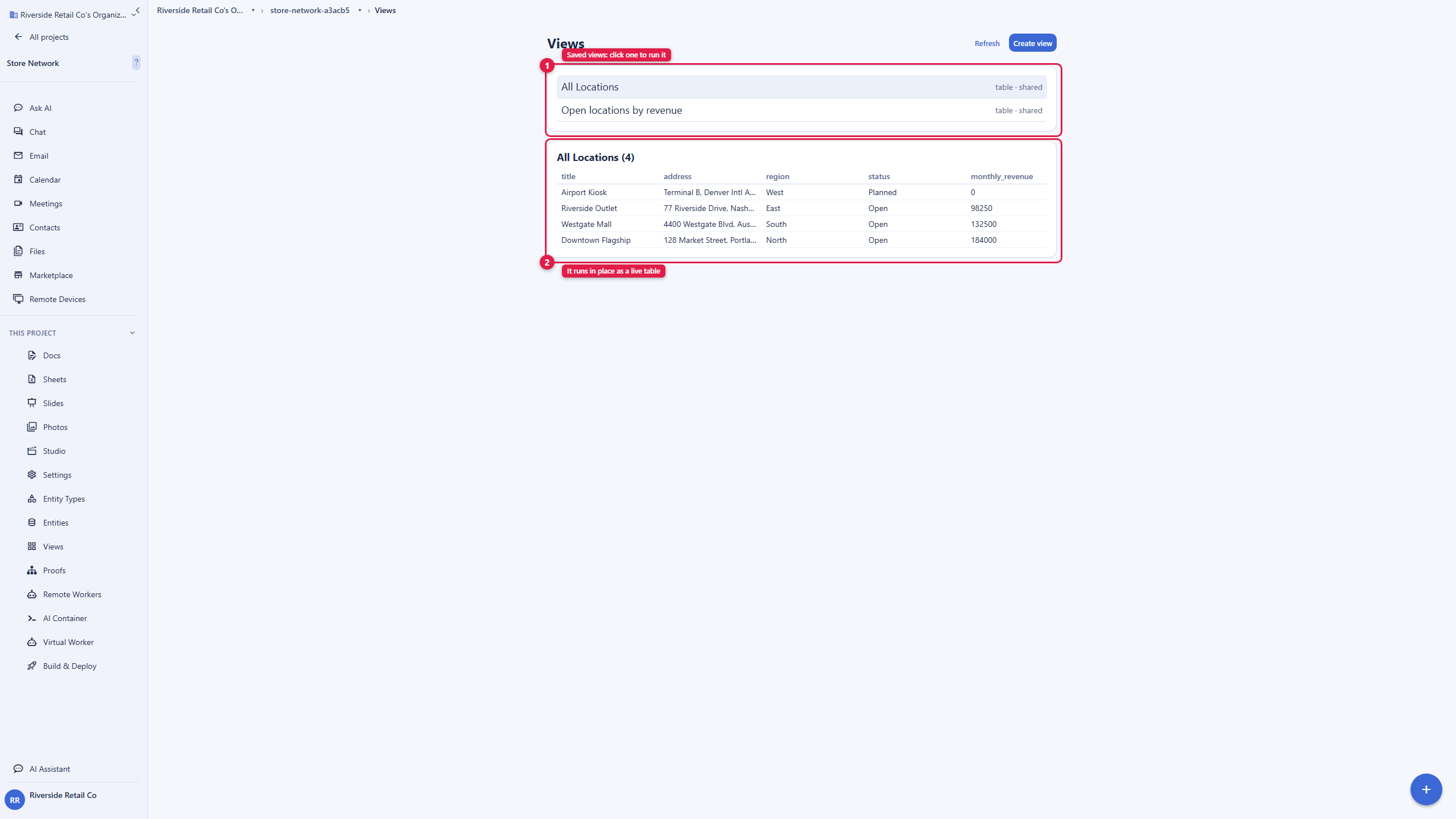Open the Ask AI sidebar icon
This screenshot has width=1456, height=819.
pos(18,107)
